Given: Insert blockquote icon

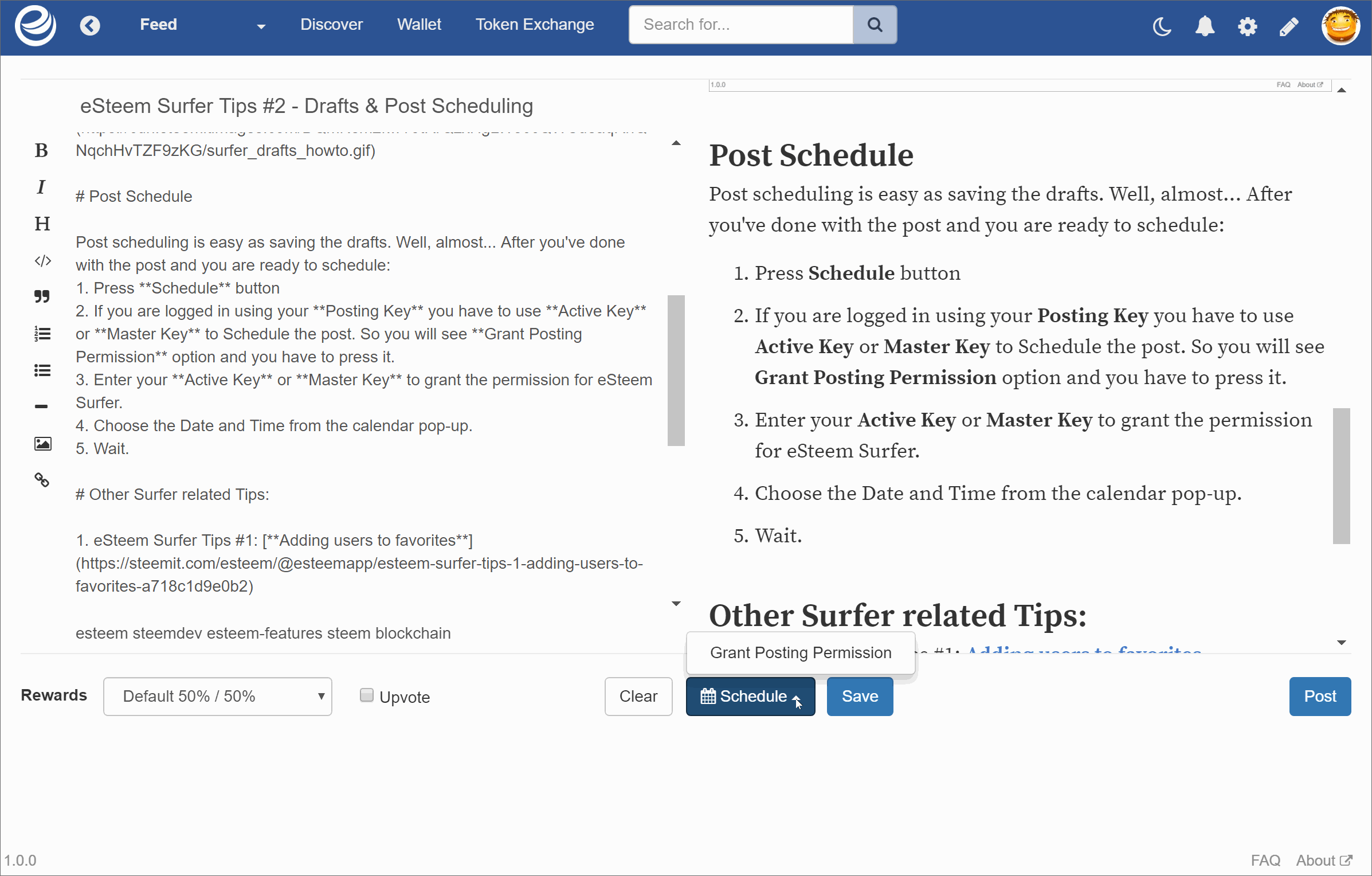Looking at the screenshot, I should coord(42,296).
